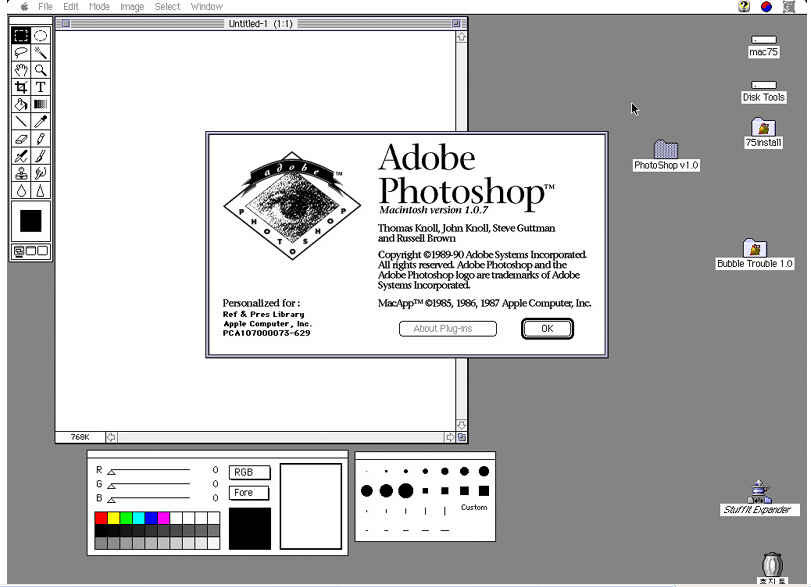The width and height of the screenshot is (811, 587).
Task: Open the File menu
Action: point(46,7)
